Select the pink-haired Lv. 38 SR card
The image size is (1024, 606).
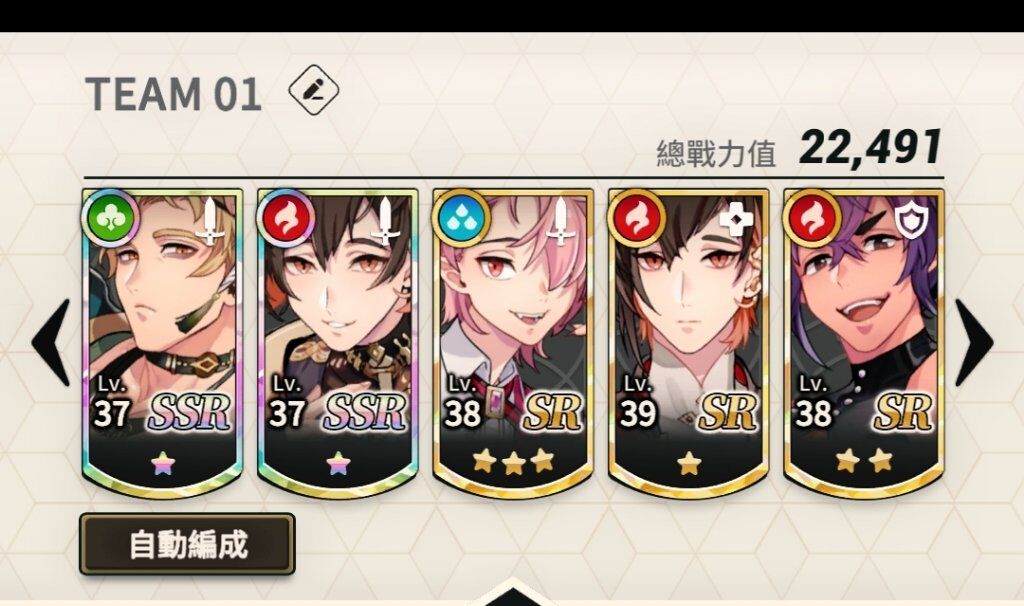point(513,343)
